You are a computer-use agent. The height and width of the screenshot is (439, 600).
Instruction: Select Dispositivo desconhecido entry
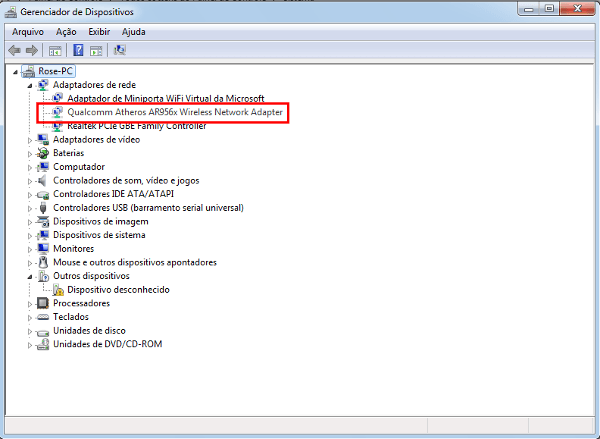pyautogui.click(x=118, y=290)
